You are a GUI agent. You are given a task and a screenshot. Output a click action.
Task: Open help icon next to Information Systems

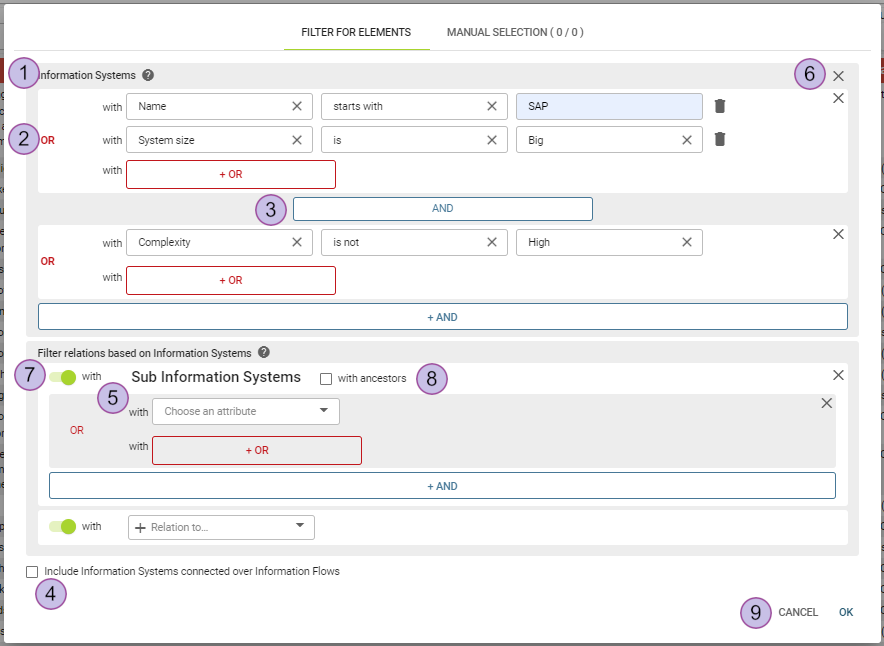(148, 75)
